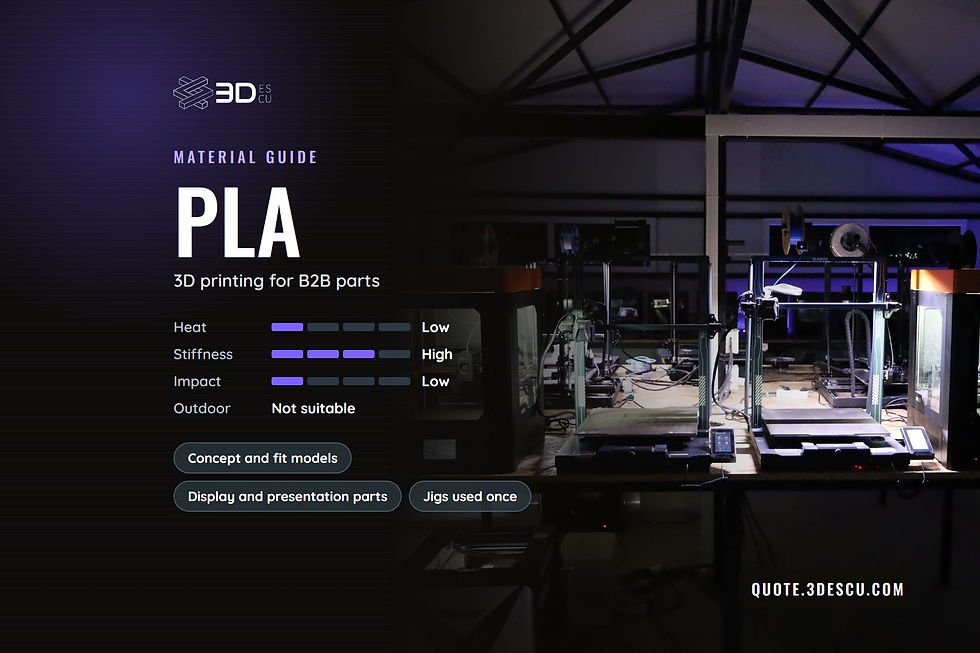Select the 'Concept and fit models' pill
This screenshot has width=980, height=653.
click(x=262, y=458)
